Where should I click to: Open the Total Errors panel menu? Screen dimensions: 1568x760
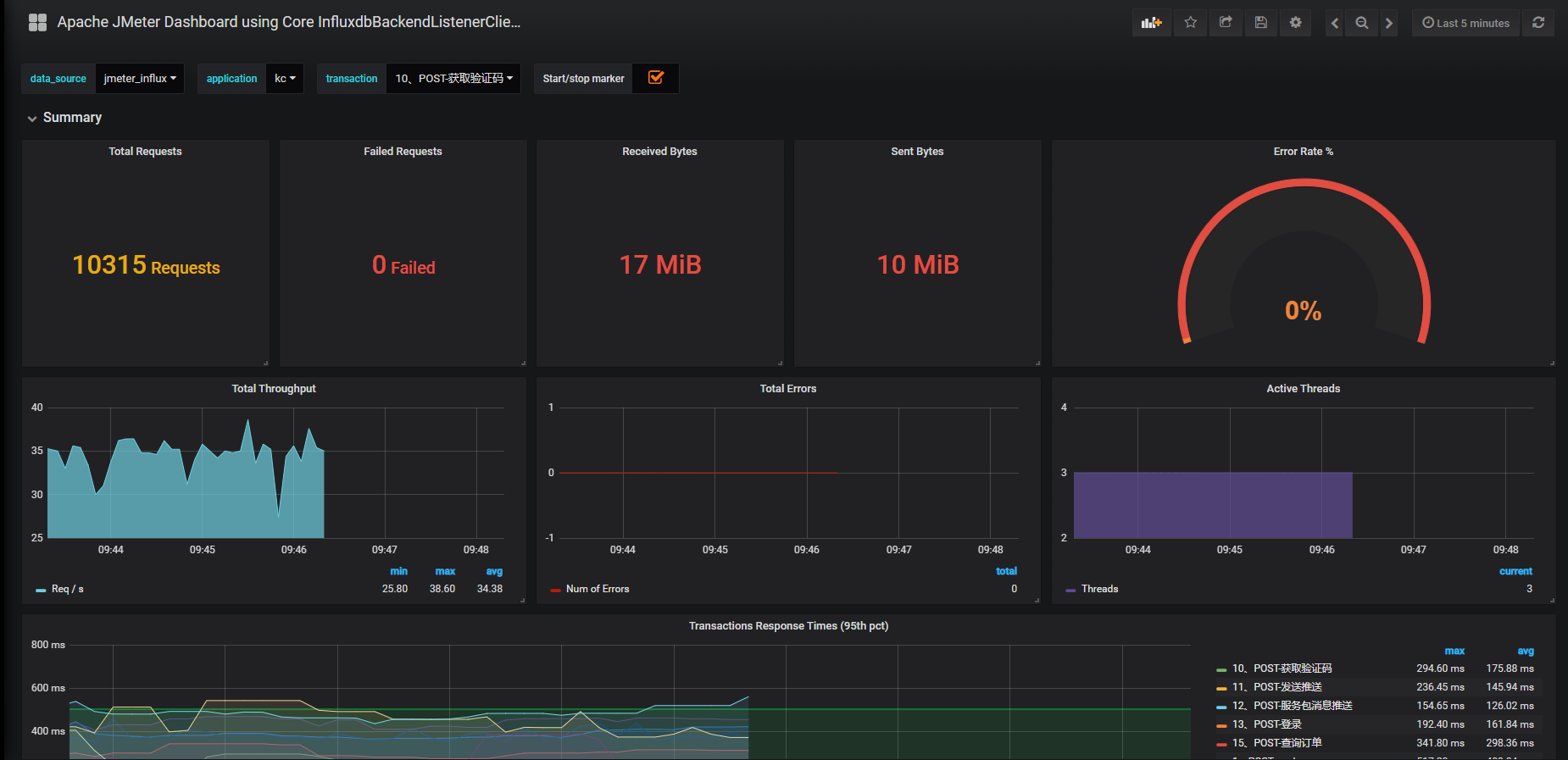[x=788, y=389]
